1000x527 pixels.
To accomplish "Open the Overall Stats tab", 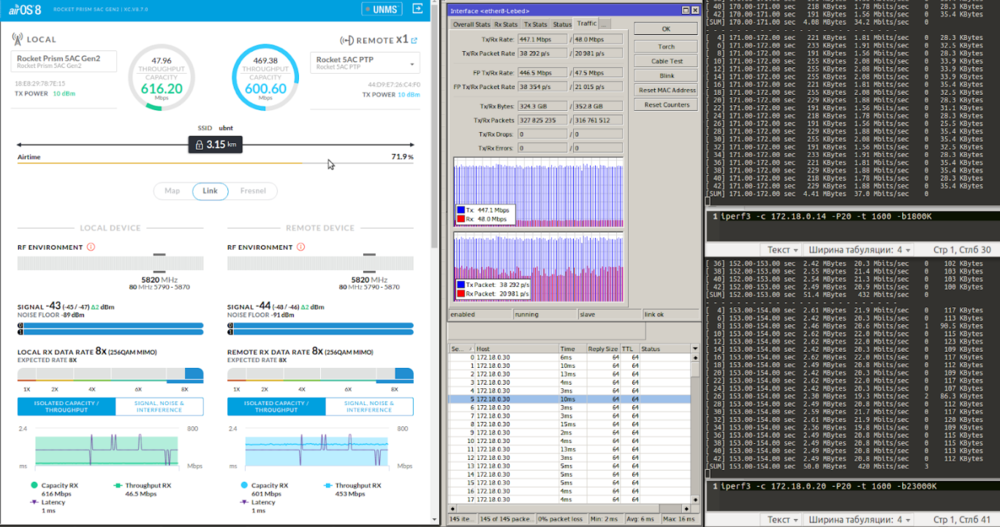I will tap(471, 24).
